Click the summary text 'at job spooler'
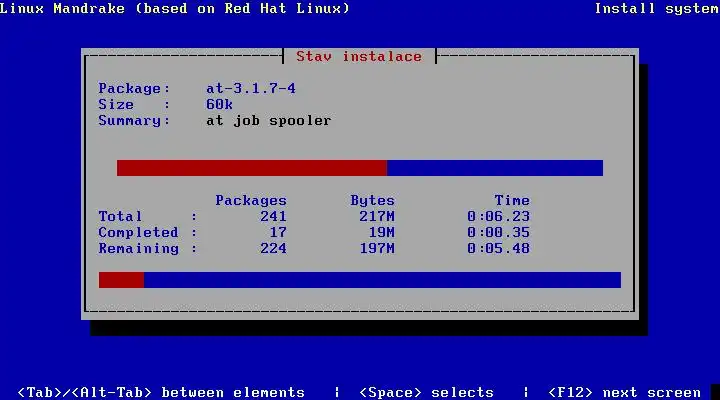Viewport: 720px width, 400px height. click(x=269, y=121)
